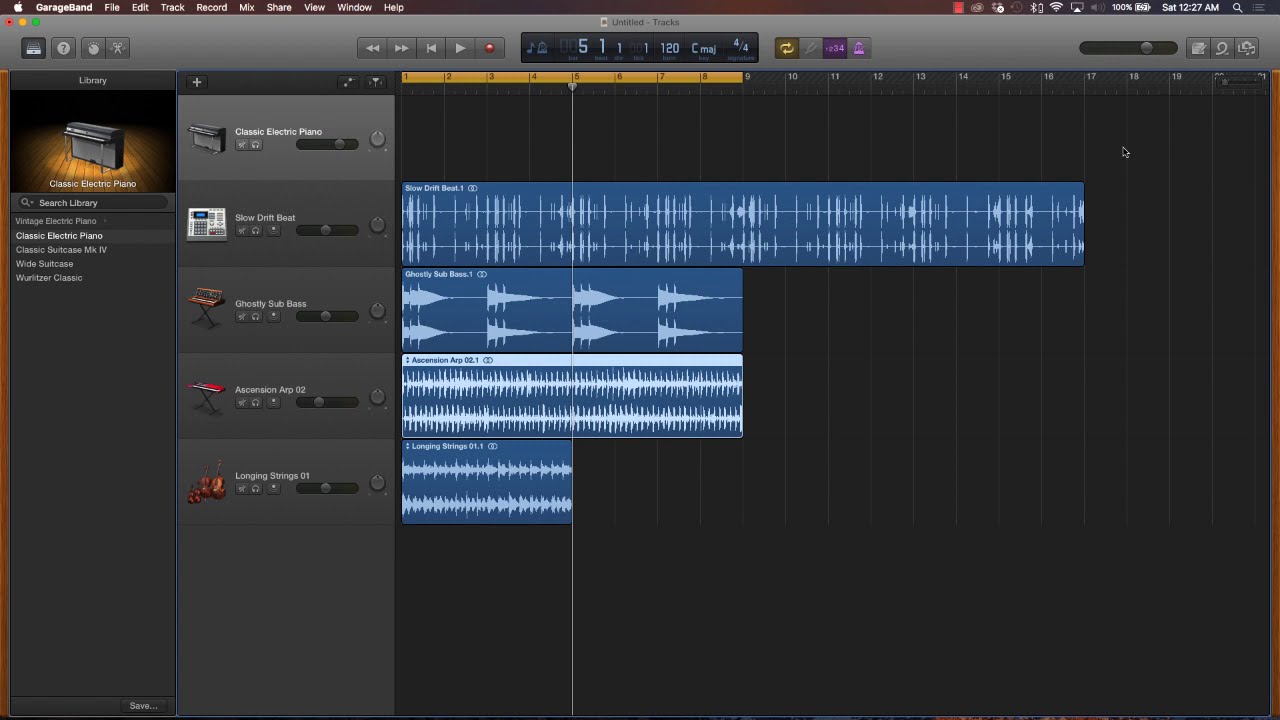Mute the Slow Drift Beat track
1280x720 pixels.
click(241, 231)
